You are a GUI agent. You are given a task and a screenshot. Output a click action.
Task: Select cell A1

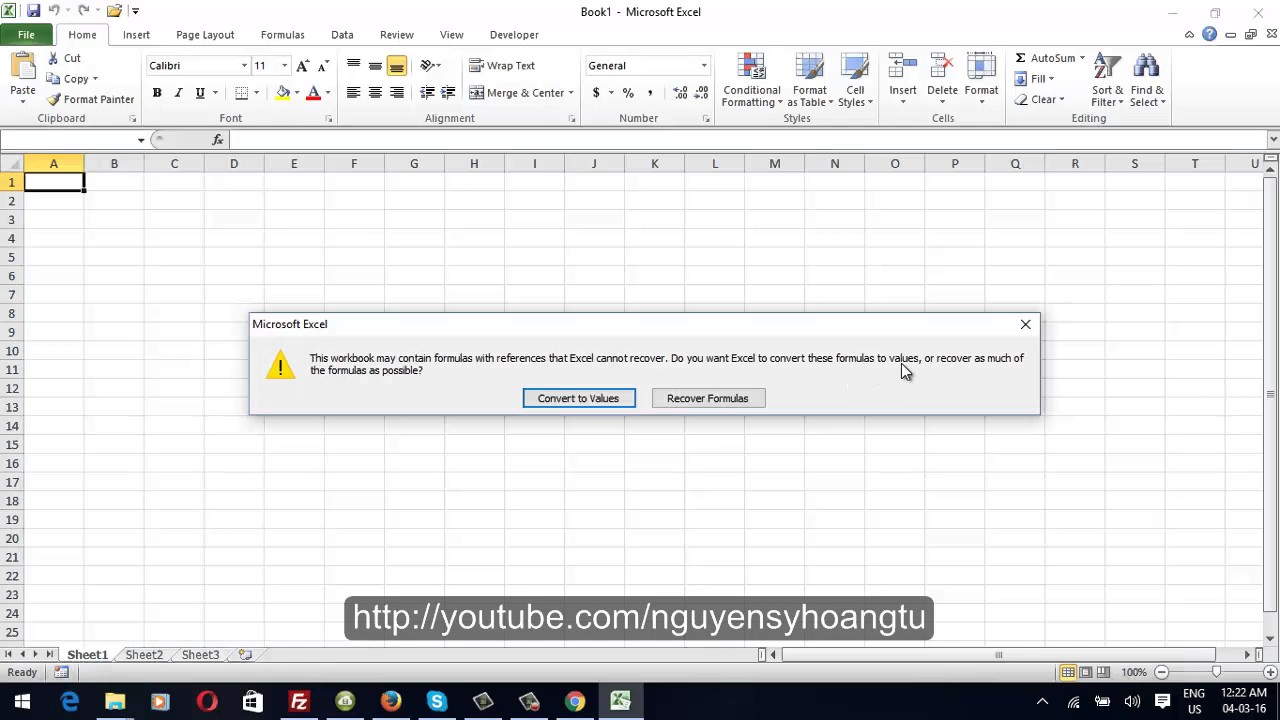coord(54,182)
